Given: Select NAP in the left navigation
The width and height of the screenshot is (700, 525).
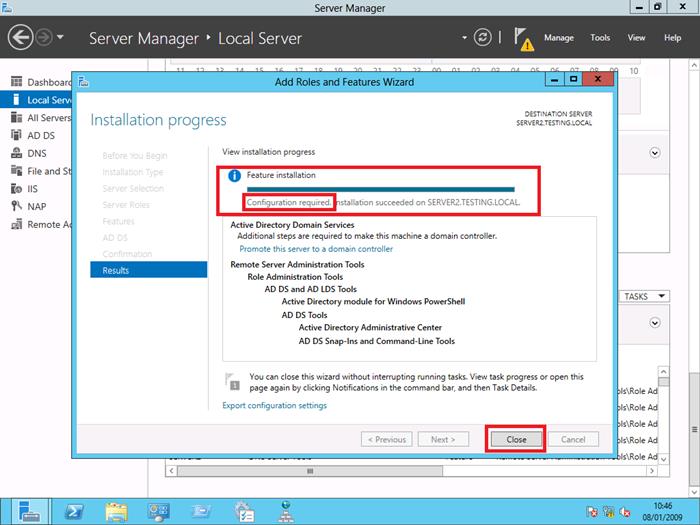Looking at the screenshot, I should [x=37, y=207].
